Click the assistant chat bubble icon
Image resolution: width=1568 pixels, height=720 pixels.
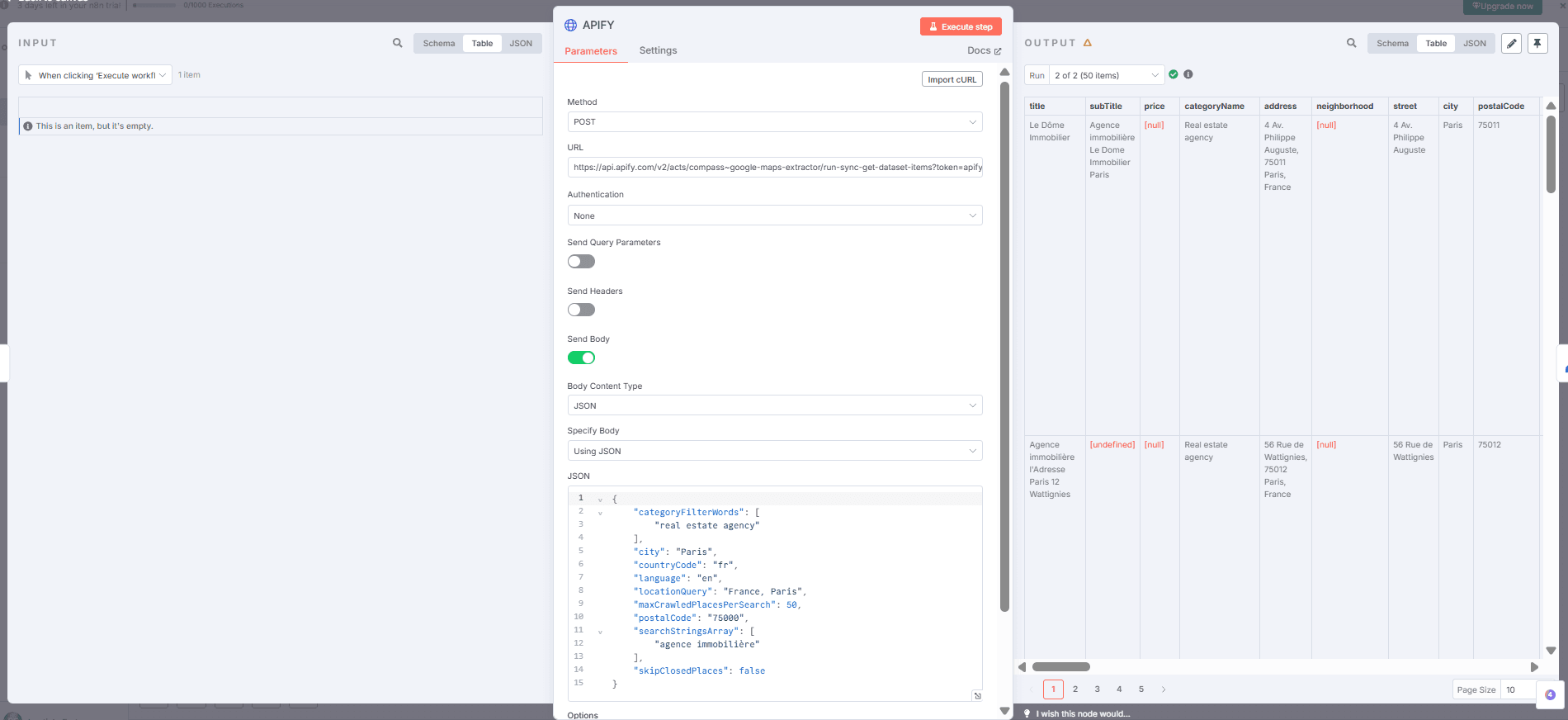1550,694
